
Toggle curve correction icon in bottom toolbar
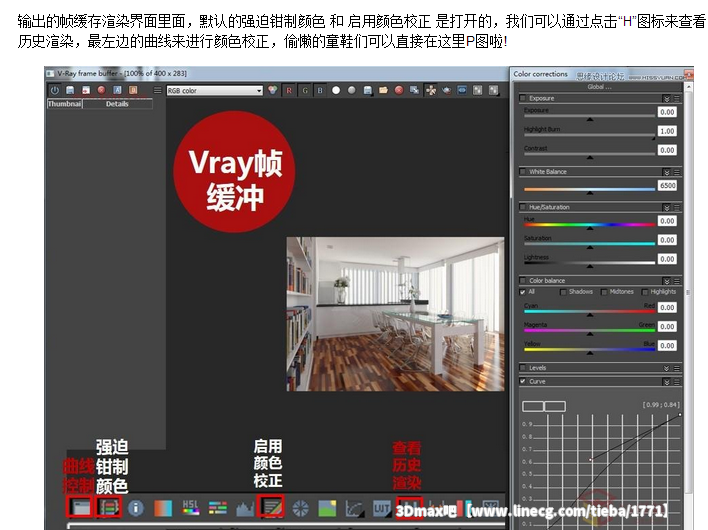pos(354,509)
